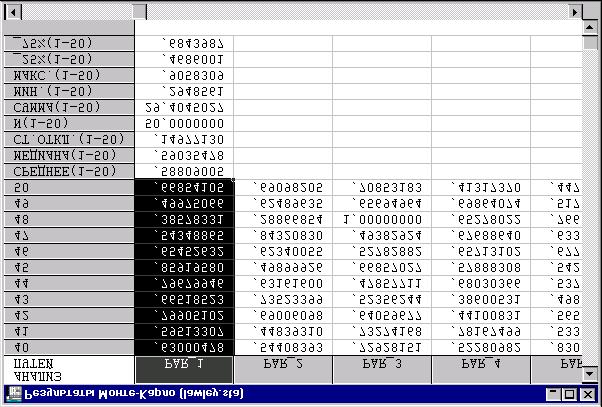Click the PAR_4 cell in row 46

coord(481,251)
